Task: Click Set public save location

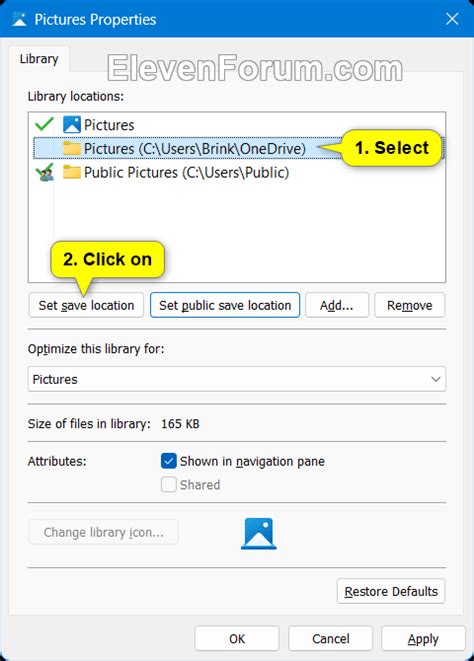Action: point(225,305)
